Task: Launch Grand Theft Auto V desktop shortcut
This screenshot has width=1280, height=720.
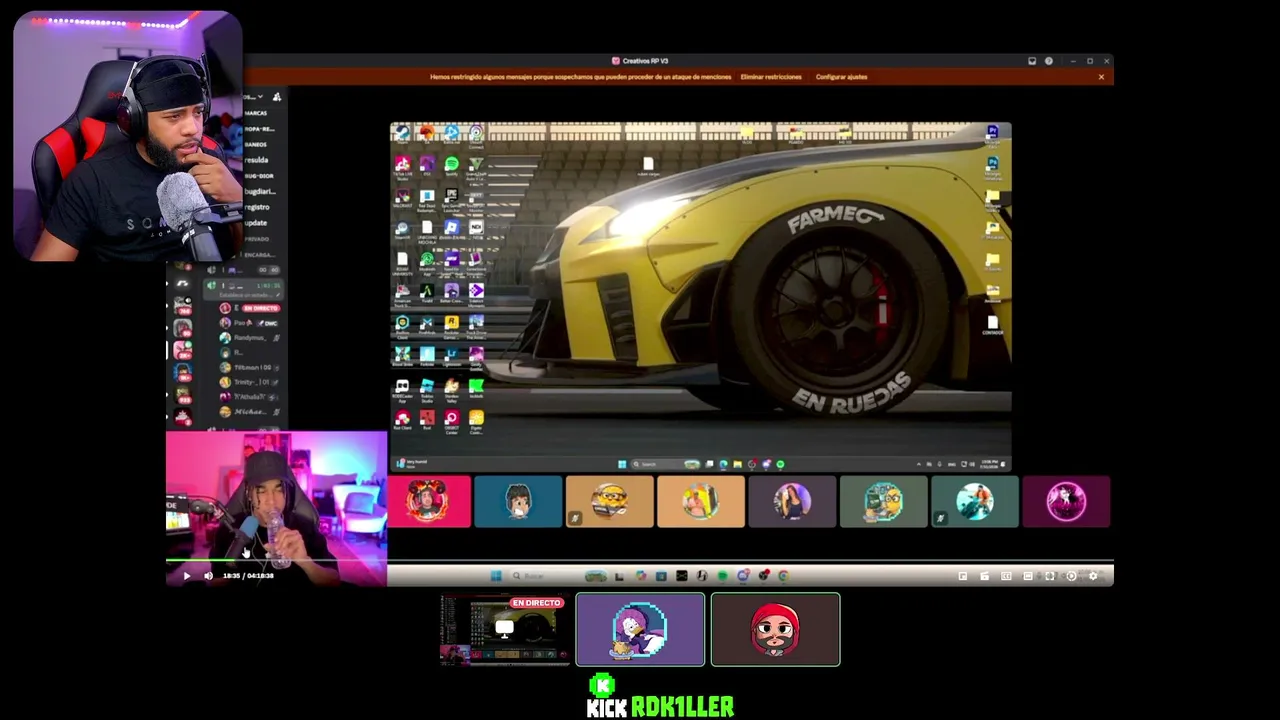Action: coord(476,166)
